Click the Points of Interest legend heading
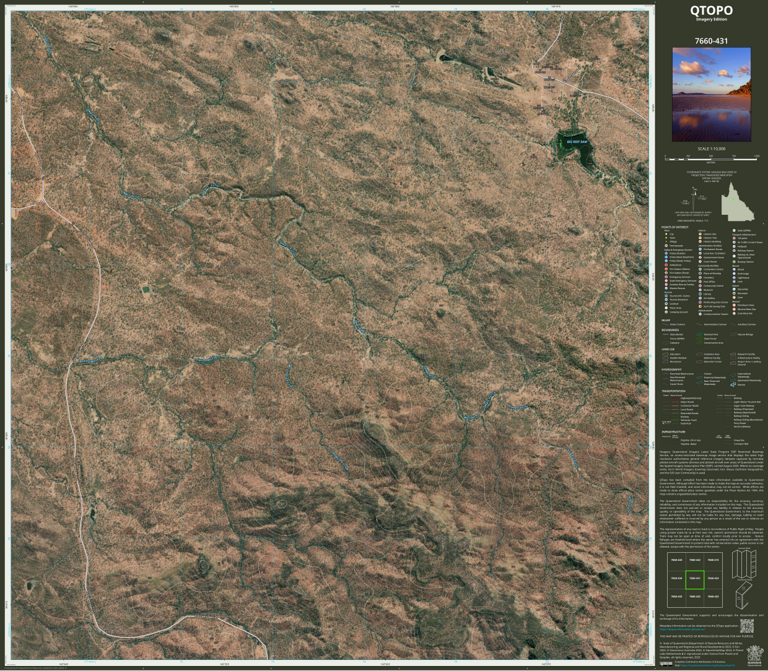 point(674,227)
